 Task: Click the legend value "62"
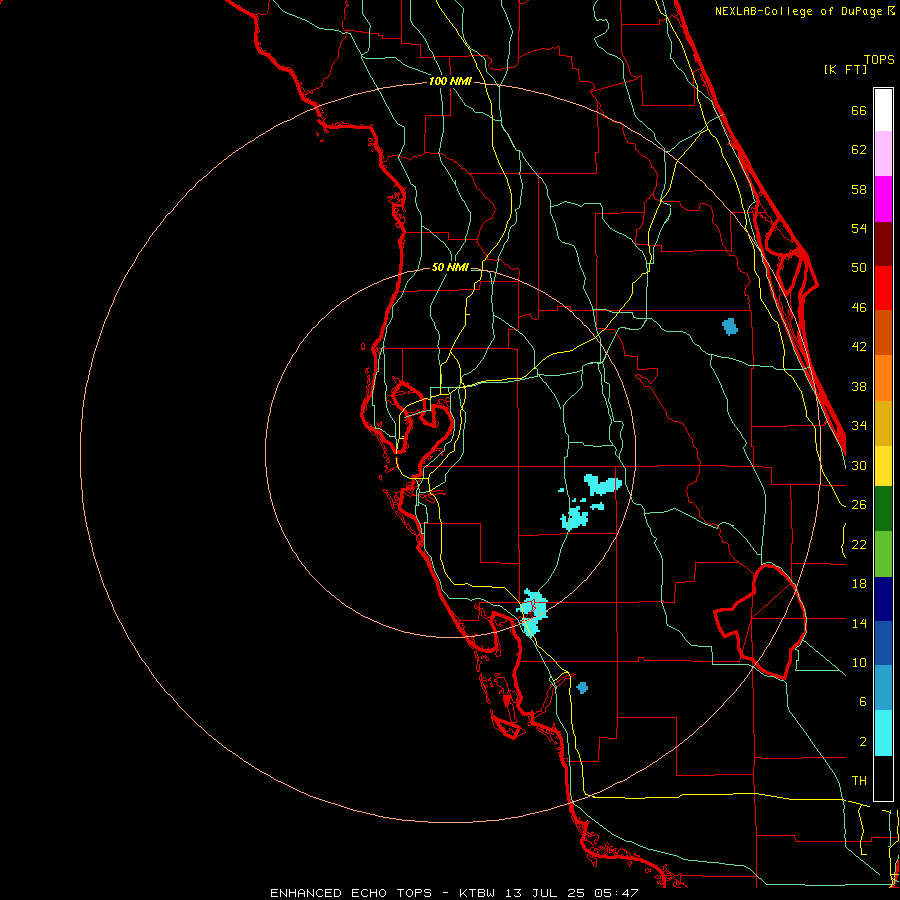click(859, 150)
